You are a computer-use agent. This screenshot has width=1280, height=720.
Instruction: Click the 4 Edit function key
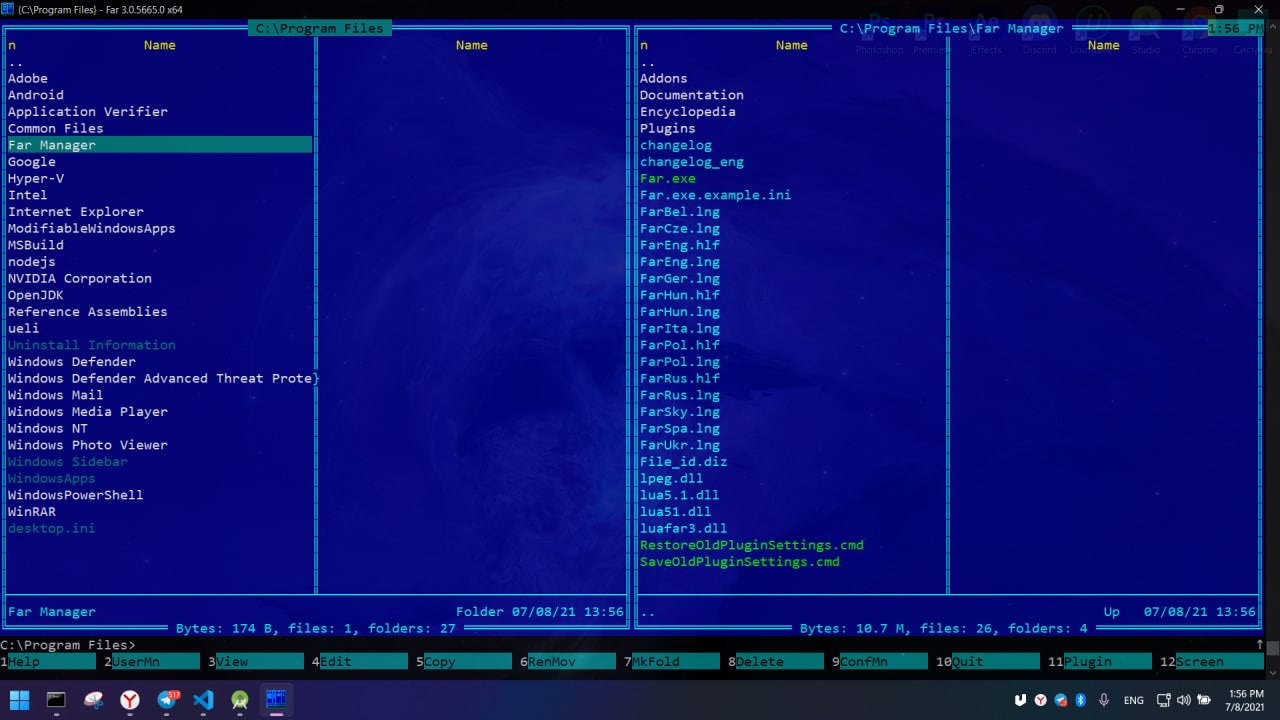(x=360, y=662)
